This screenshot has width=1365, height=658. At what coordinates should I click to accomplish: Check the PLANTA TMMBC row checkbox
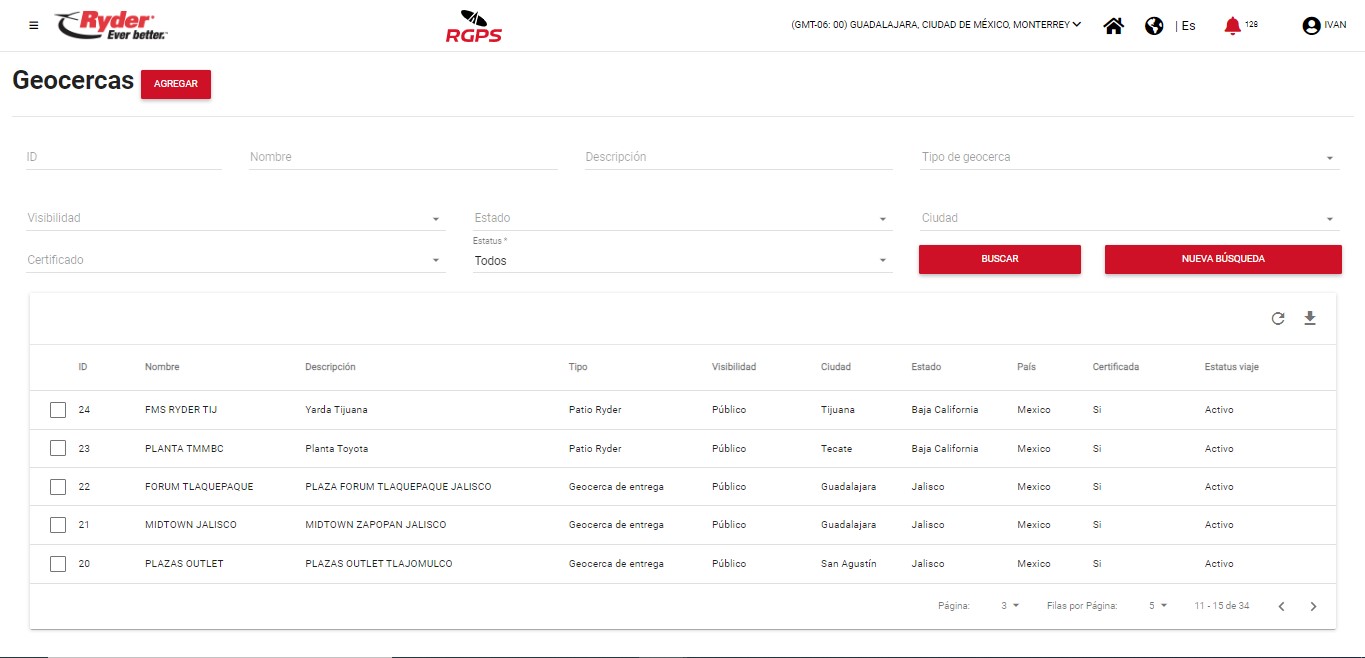pyautogui.click(x=58, y=449)
